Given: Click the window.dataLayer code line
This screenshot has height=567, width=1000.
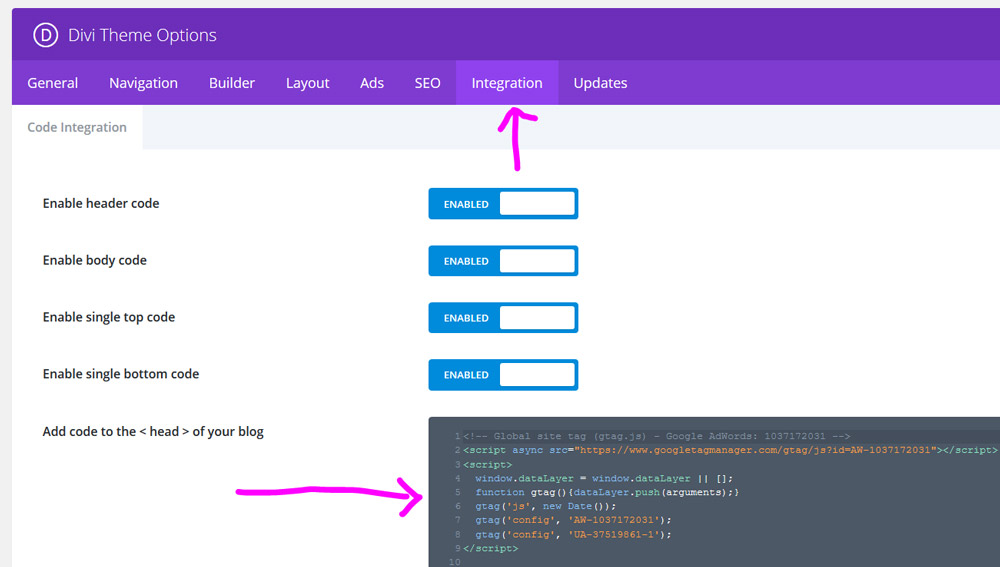Looking at the screenshot, I should click(x=603, y=478).
